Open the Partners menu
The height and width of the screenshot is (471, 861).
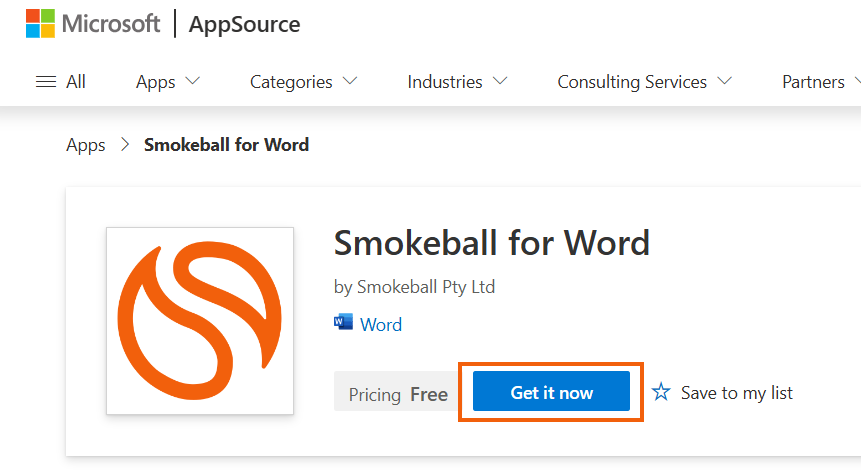(813, 82)
